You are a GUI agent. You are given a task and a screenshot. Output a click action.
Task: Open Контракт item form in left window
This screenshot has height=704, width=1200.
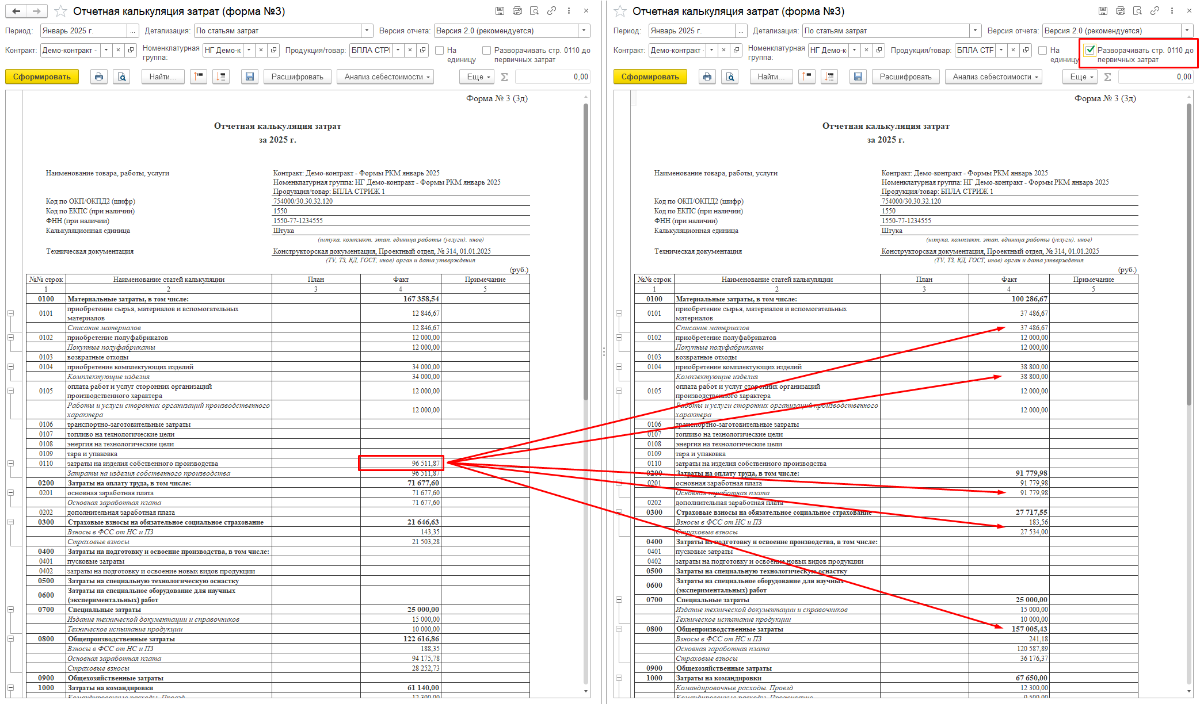click(132, 50)
